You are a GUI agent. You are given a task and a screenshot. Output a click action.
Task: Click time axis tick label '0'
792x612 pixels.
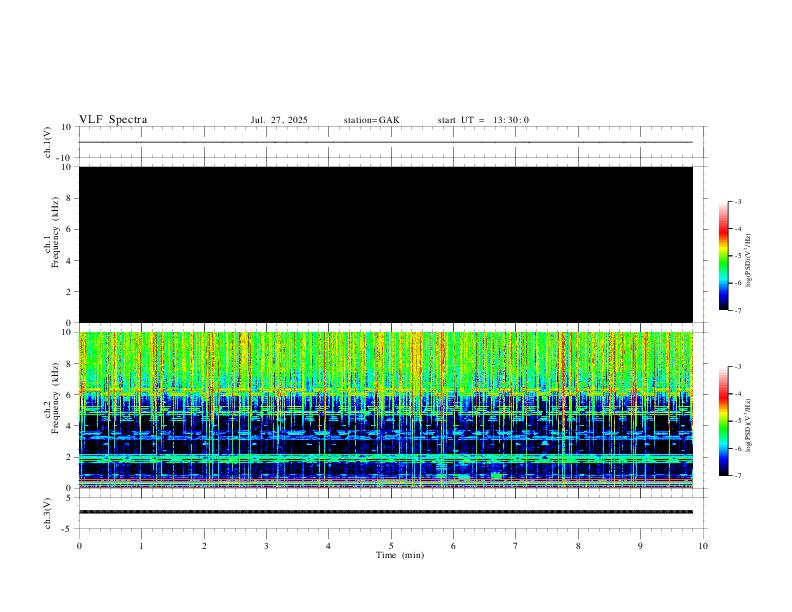[79, 546]
